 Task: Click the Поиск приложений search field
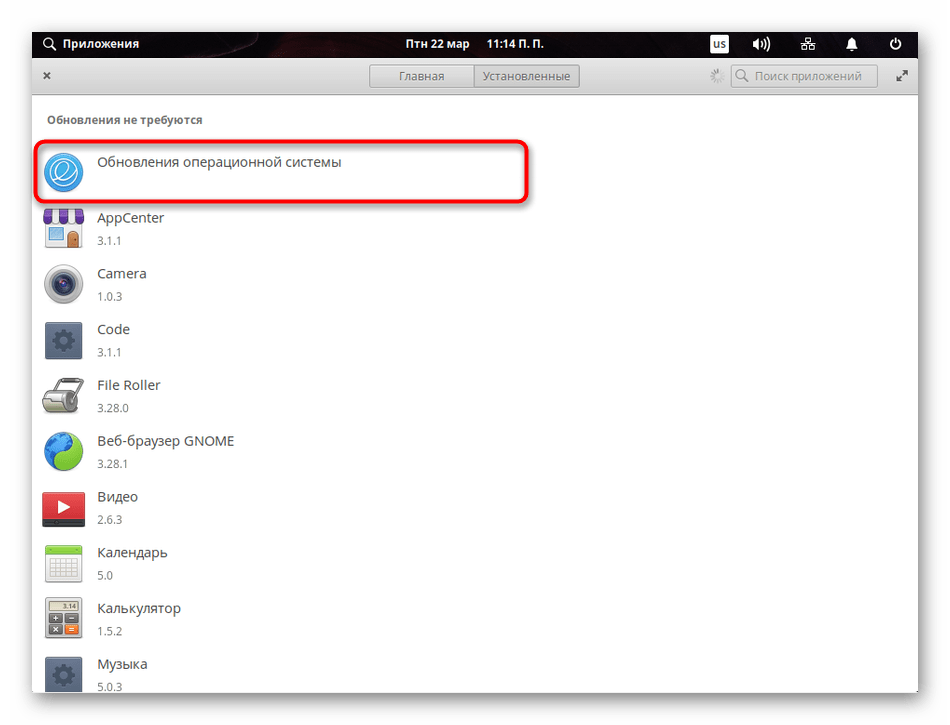804,76
